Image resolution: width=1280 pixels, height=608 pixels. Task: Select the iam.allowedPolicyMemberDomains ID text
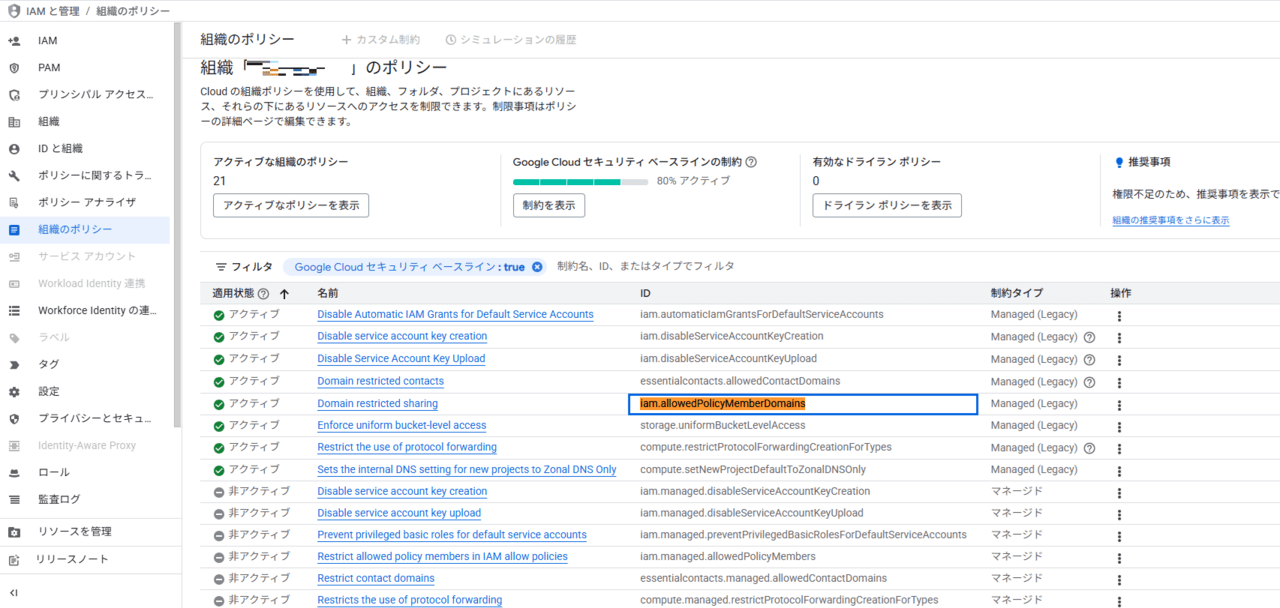[x=723, y=404]
